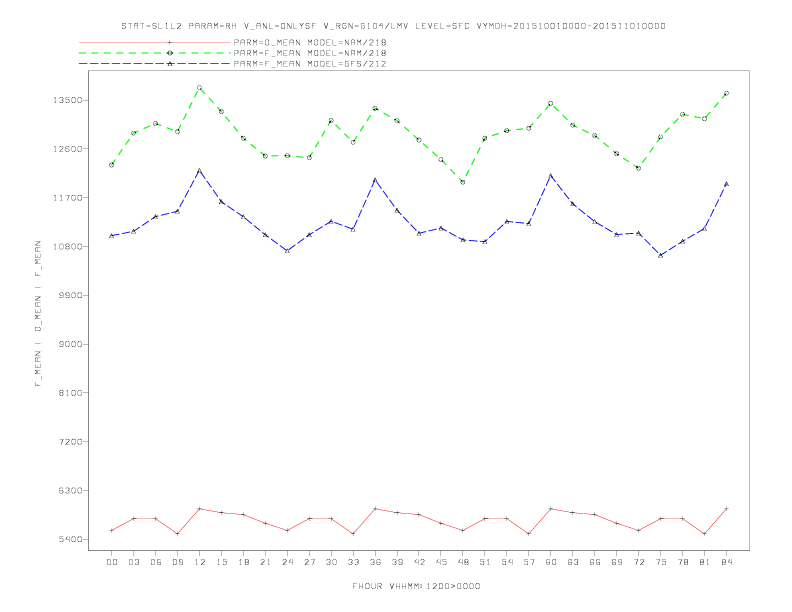The image size is (792, 612).
Task: Click the green line circle marker at hour 48
Action: 463,182
